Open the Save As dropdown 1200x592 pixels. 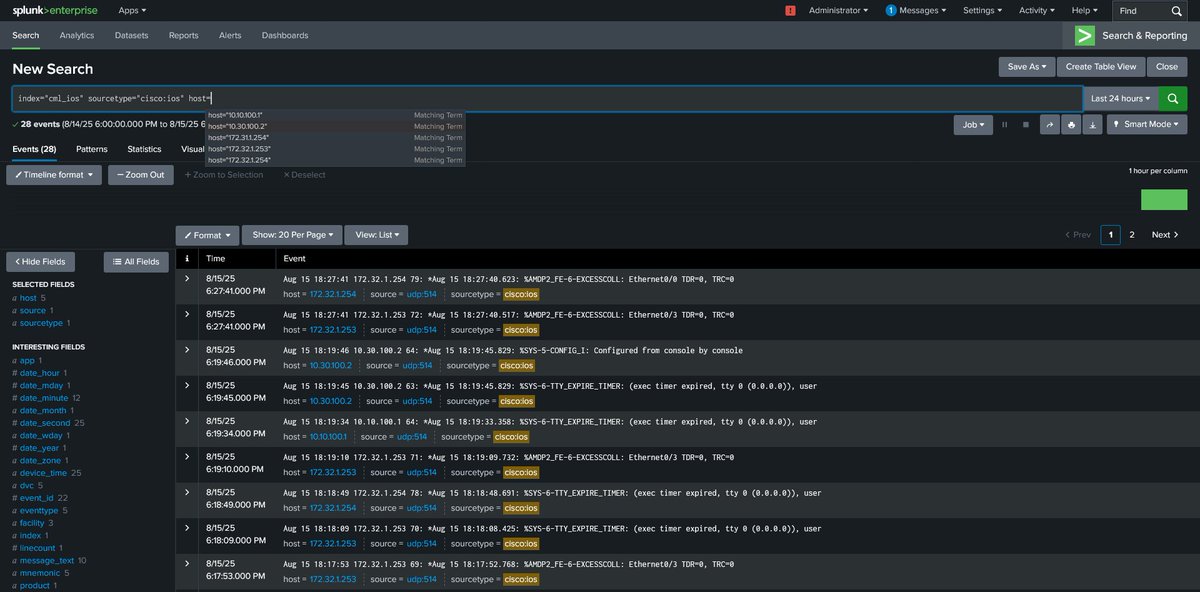click(1027, 66)
